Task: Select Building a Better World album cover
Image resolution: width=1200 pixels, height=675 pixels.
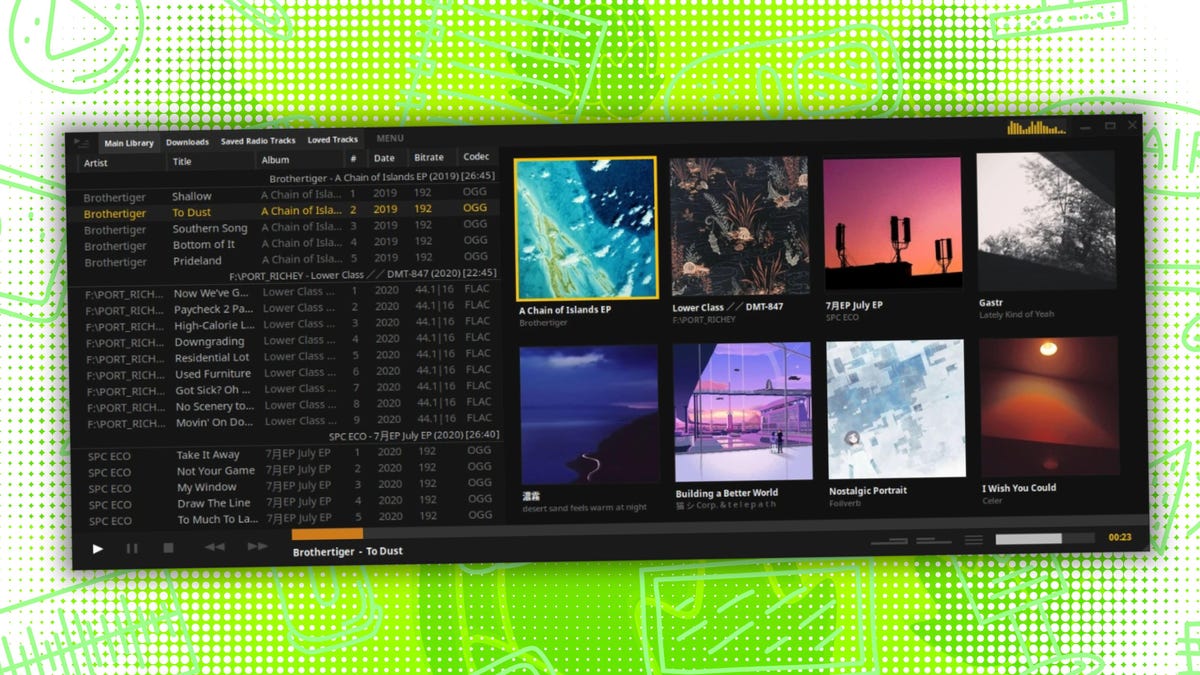Action: [x=741, y=413]
